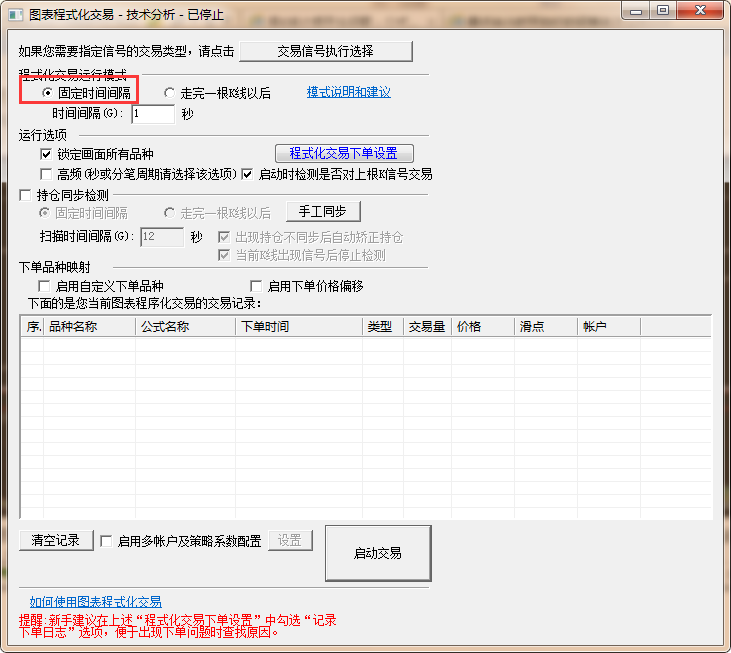Enable the 高频 option checkbox
731x653 pixels.
[x=46, y=174]
